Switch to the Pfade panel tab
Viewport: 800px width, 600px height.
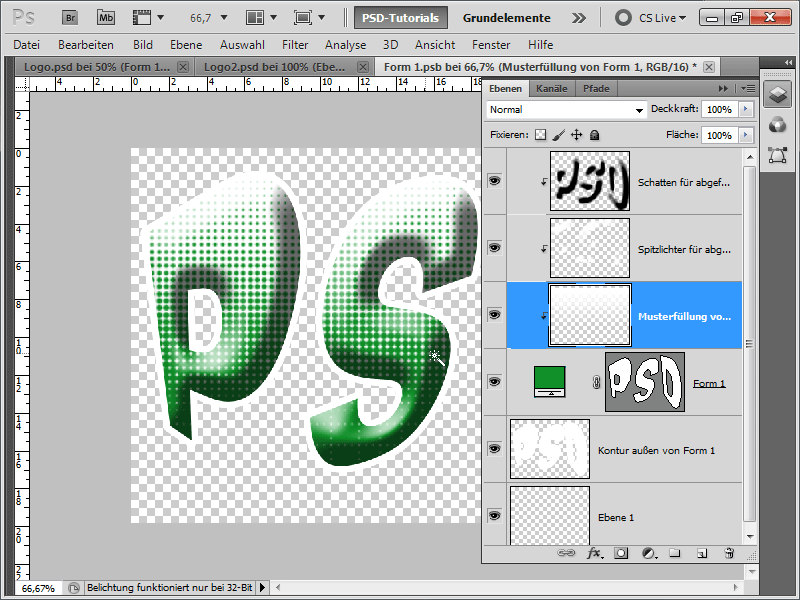tap(596, 89)
